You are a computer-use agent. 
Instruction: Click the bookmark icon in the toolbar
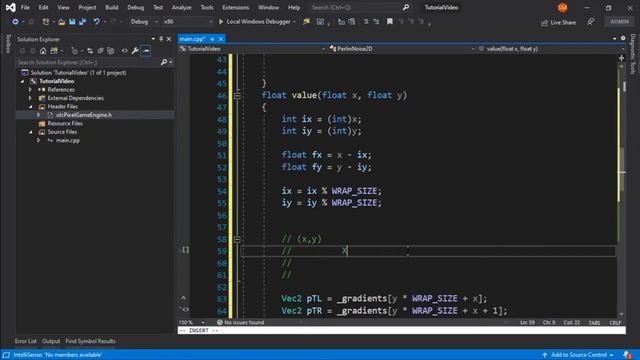click(x=390, y=22)
